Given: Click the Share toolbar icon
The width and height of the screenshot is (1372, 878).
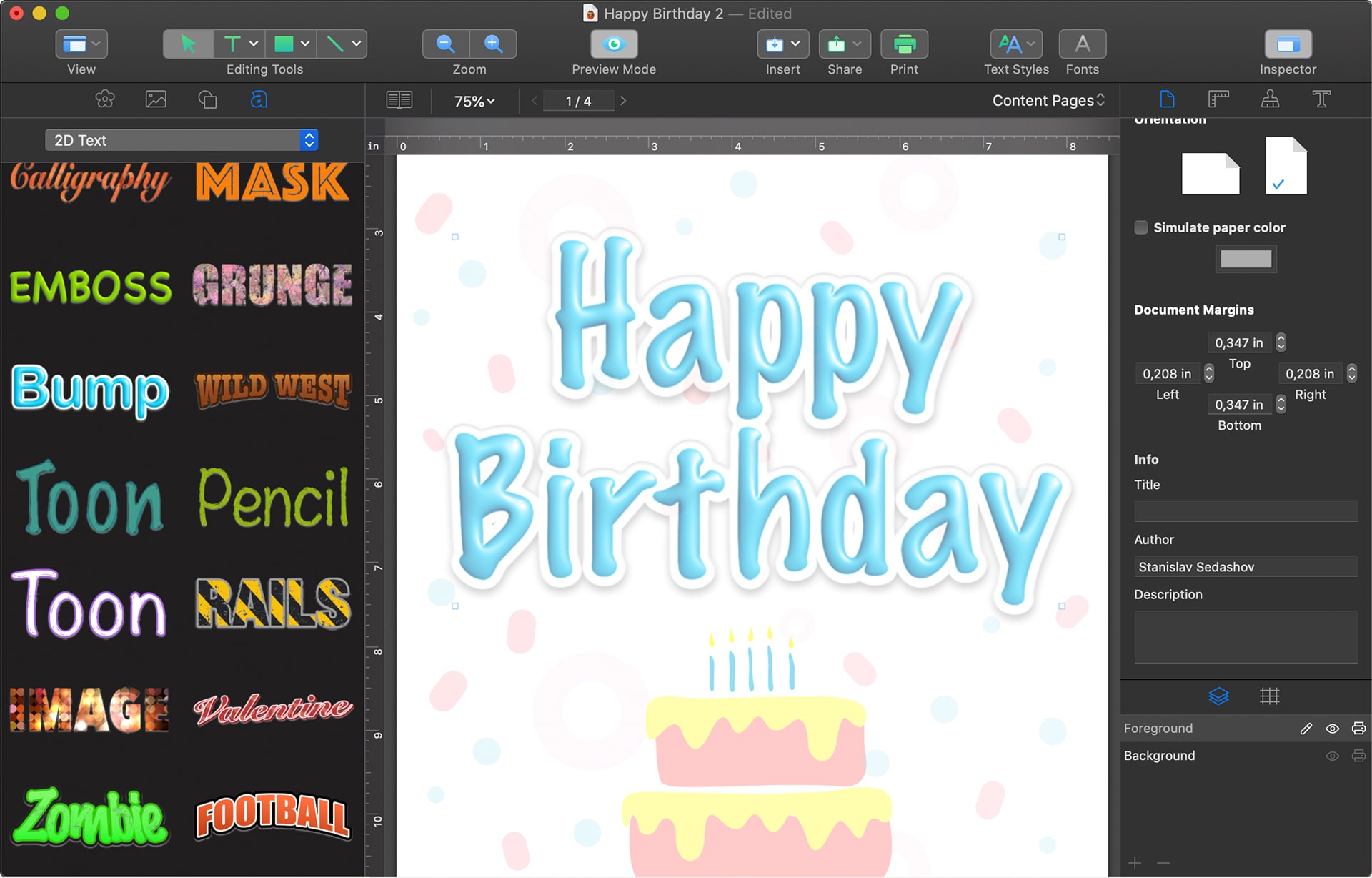Looking at the screenshot, I should tap(836, 44).
